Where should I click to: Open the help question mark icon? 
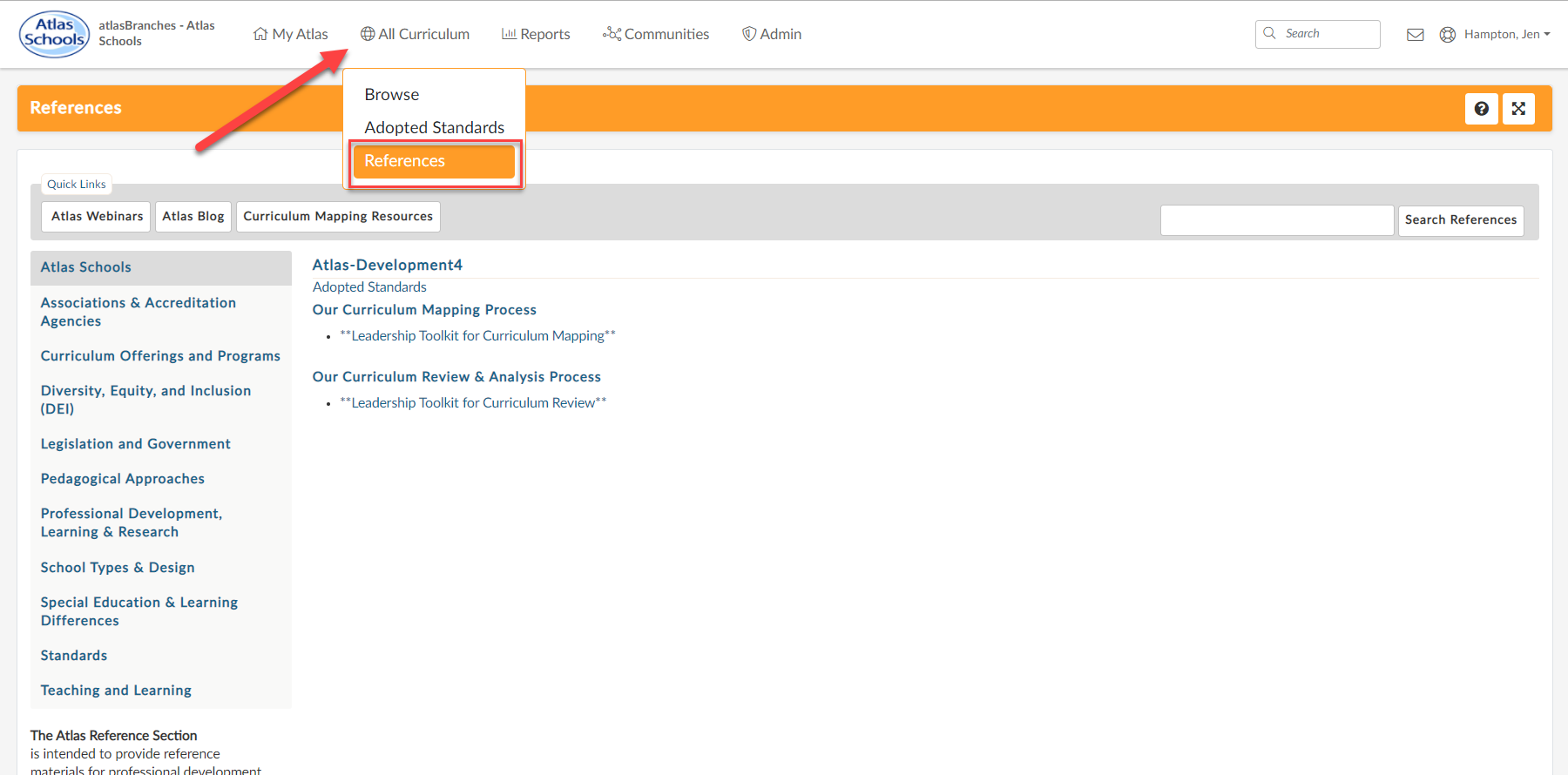click(1482, 109)
